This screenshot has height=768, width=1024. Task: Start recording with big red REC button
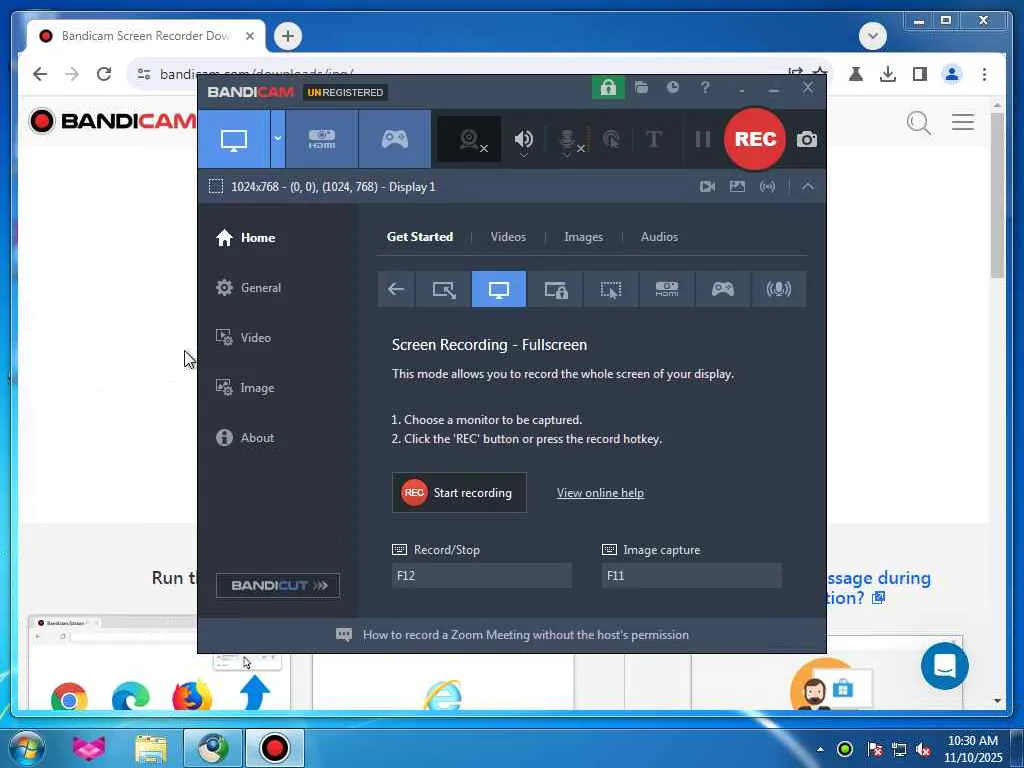click(x=755, y=139)
